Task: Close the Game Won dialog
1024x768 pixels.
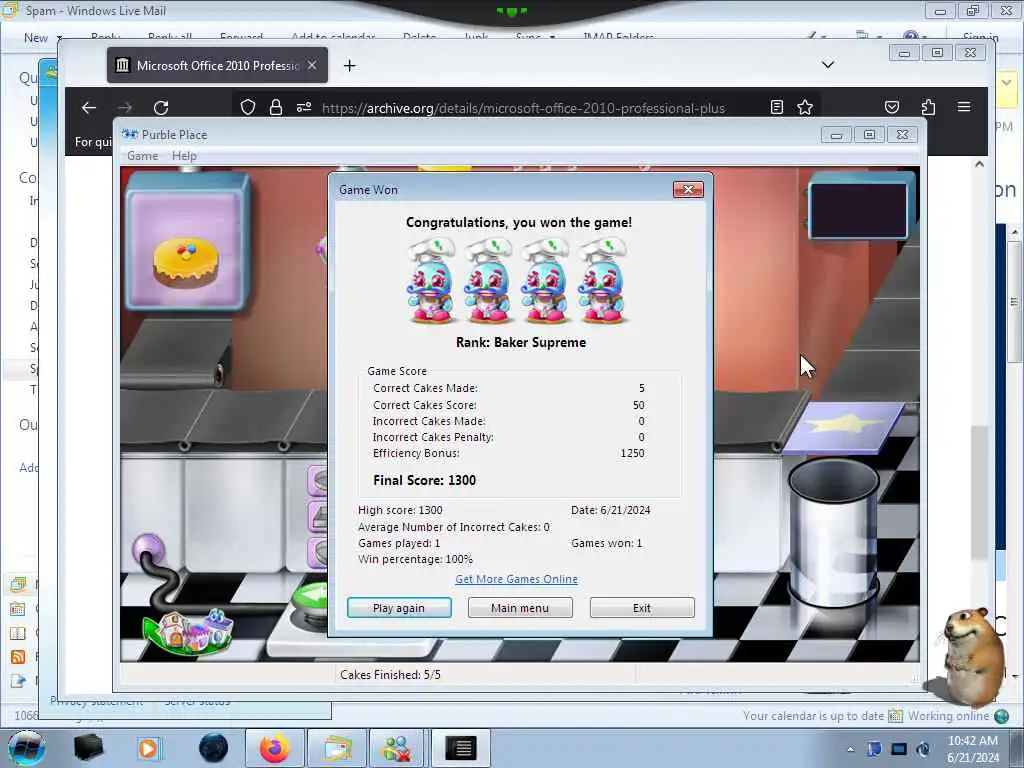Action: click(688, 189)
